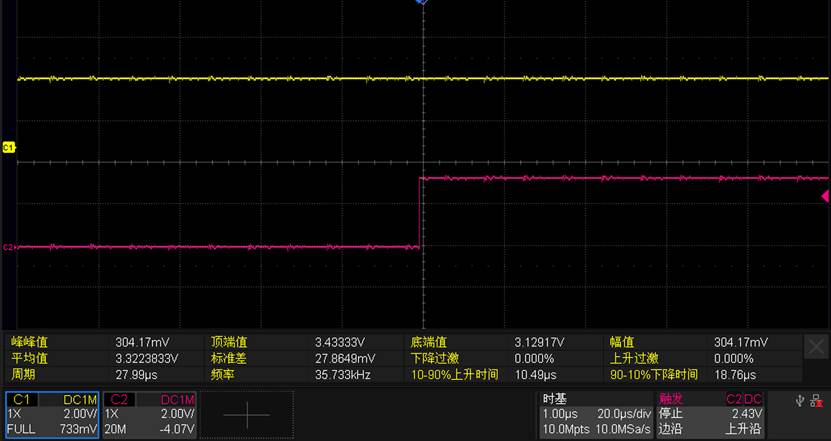Image resolution: width=831 pixels, height=441 pixels.
Task: Close the measurements panel with the X
Action: pos(816,348)
